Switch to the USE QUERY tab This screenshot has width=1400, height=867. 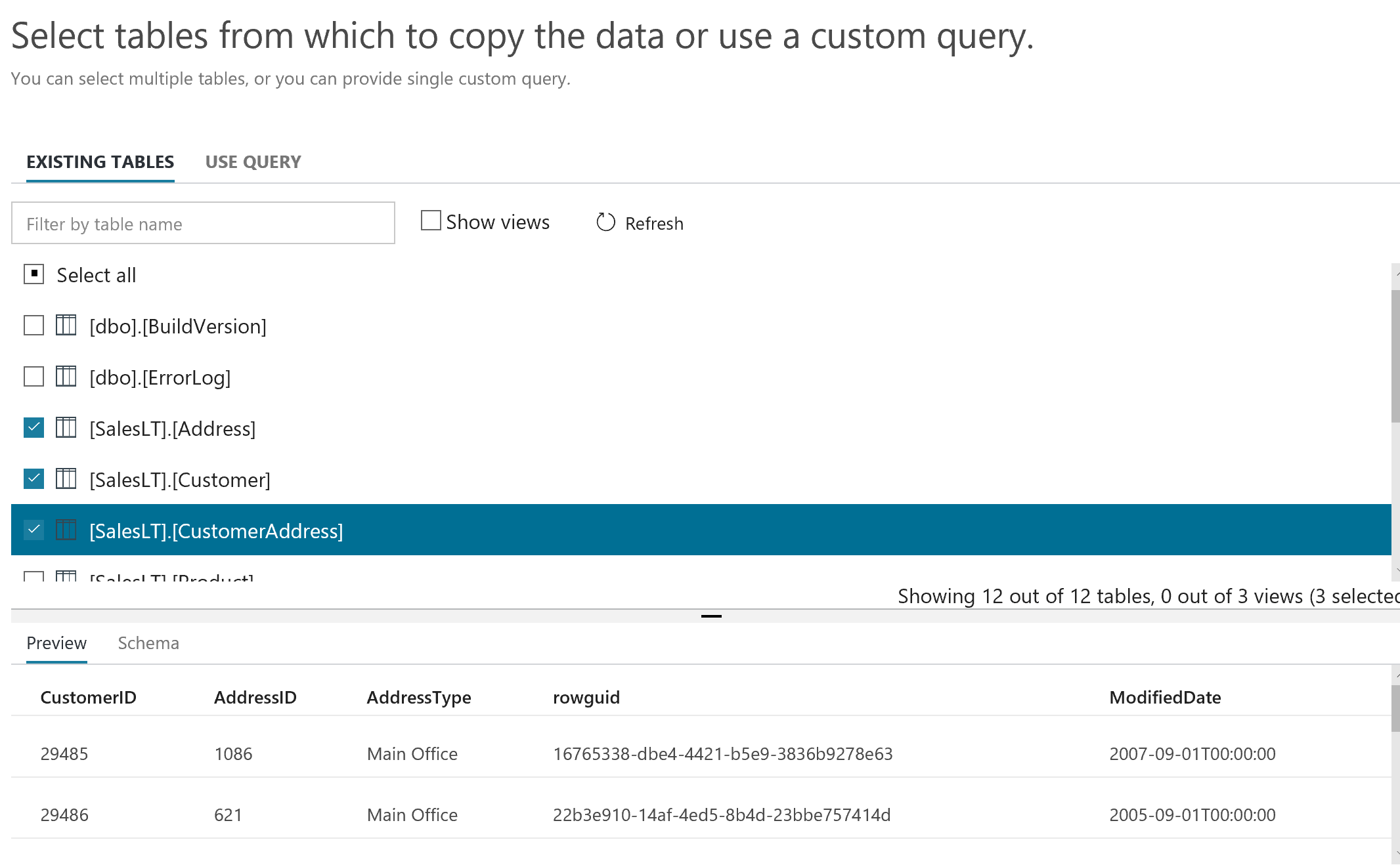253,162
